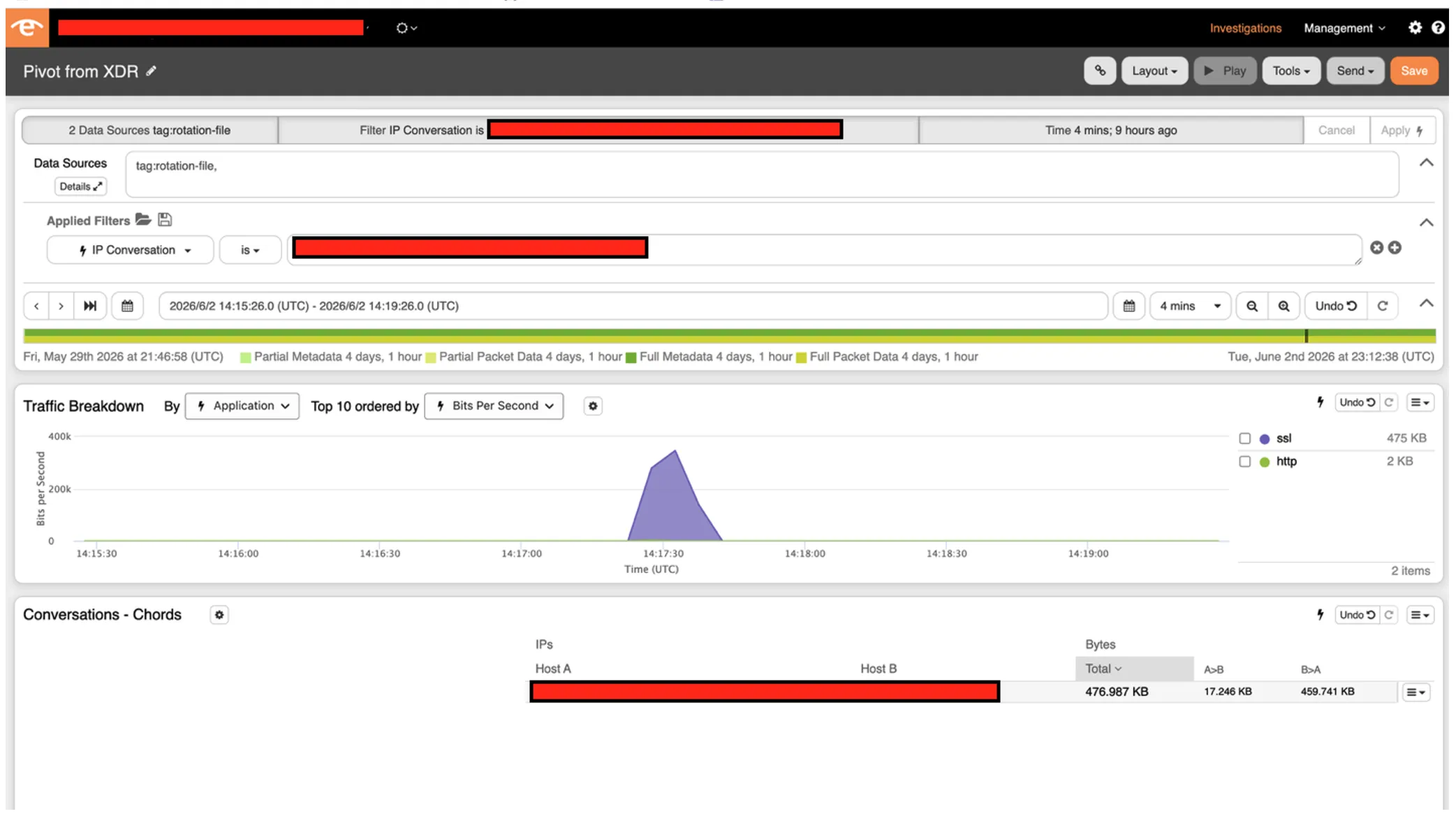Click the marker on the green capture timeline
This screenshot has height=823, width=1456.
[x=1306, y=336]
